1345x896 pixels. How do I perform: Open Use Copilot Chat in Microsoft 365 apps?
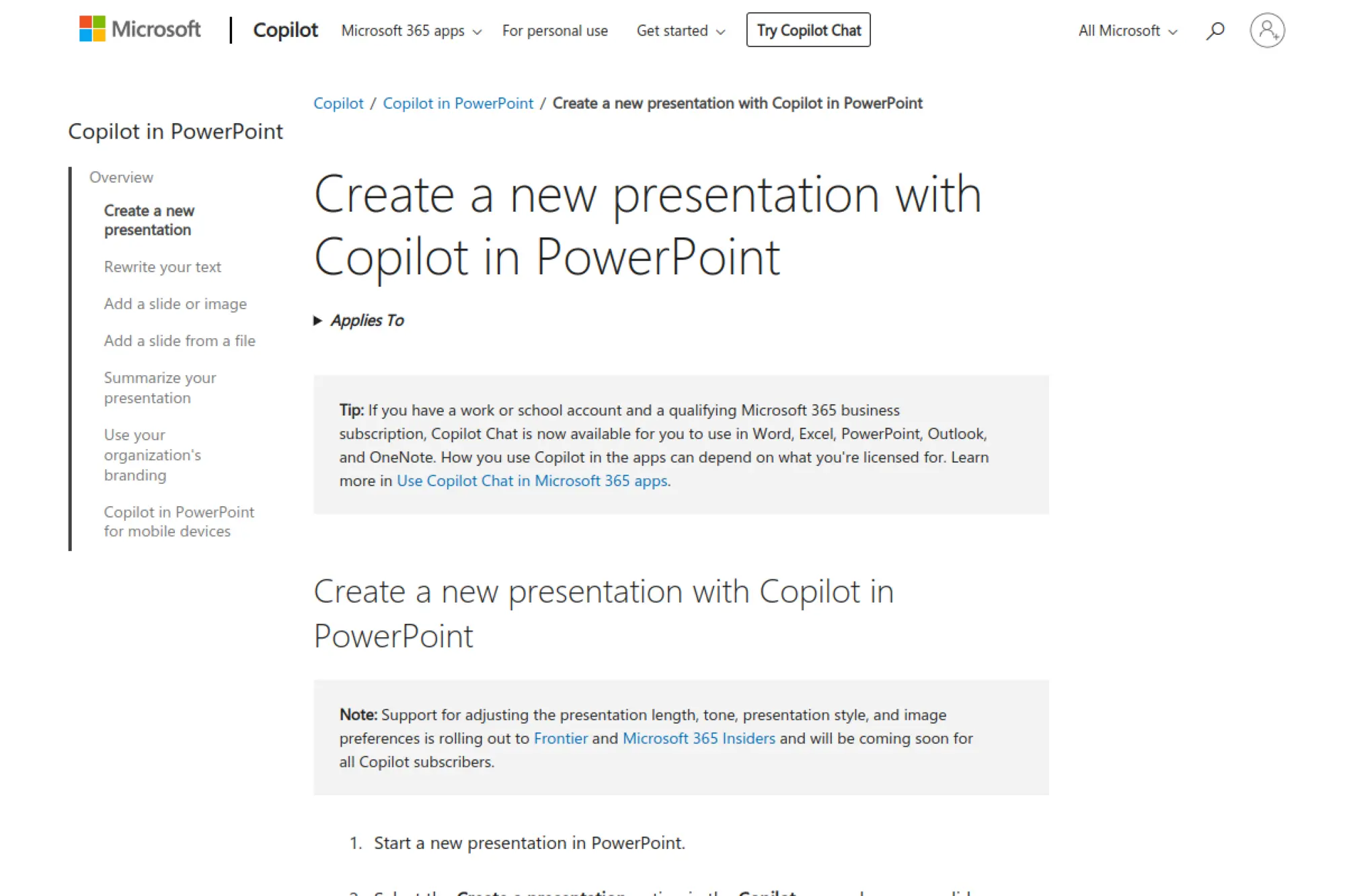click(x=531, y=481)
